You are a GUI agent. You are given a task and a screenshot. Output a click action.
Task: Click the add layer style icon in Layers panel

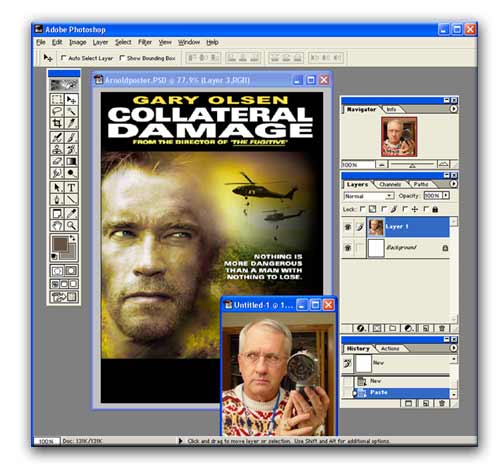pyautogui.click(x=360, y=328)
